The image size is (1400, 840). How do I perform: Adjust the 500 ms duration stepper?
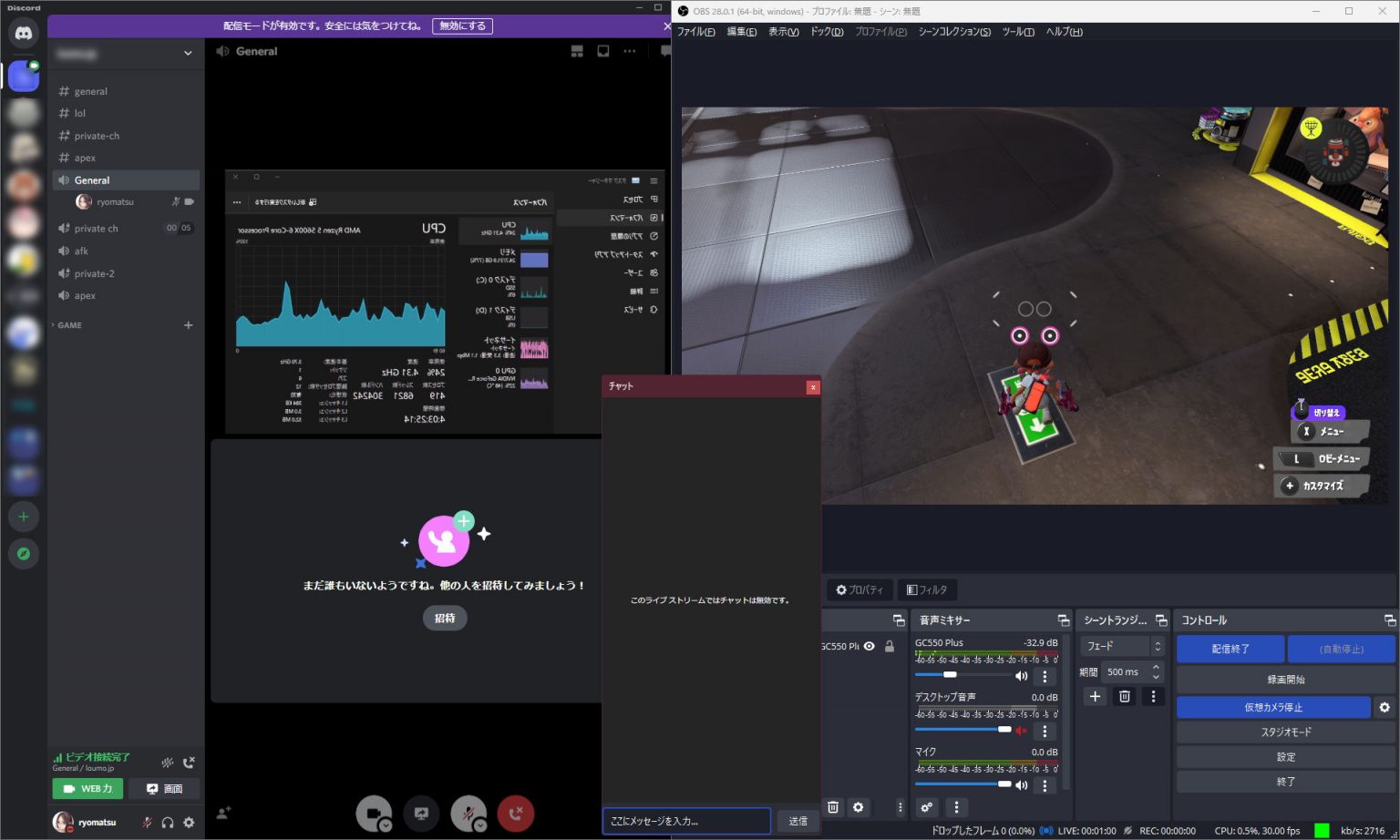1156,672
